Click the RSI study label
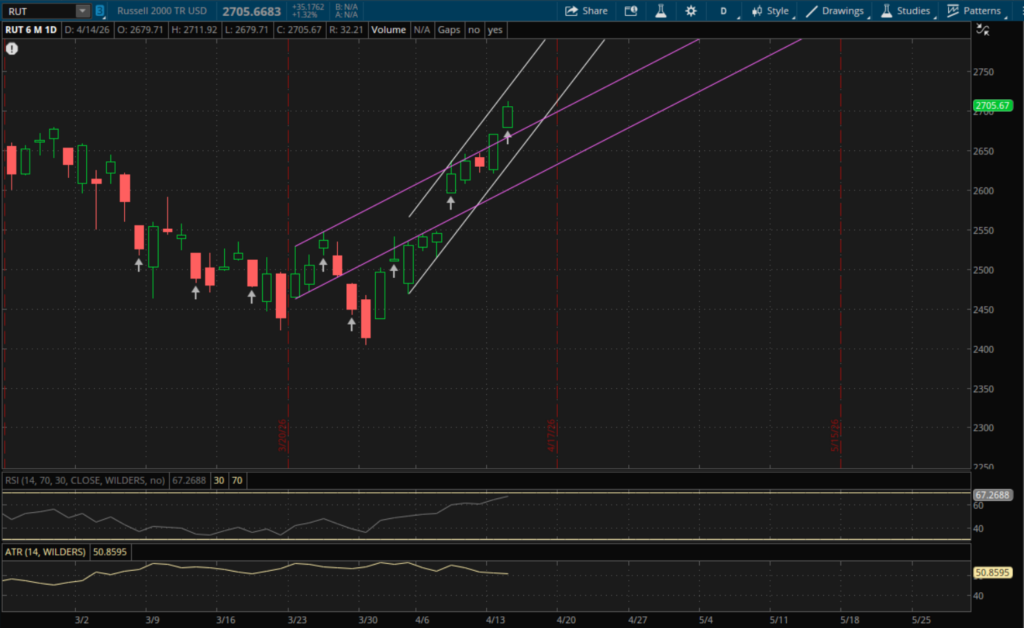1024x628 pixels. [x=84, y=481]
